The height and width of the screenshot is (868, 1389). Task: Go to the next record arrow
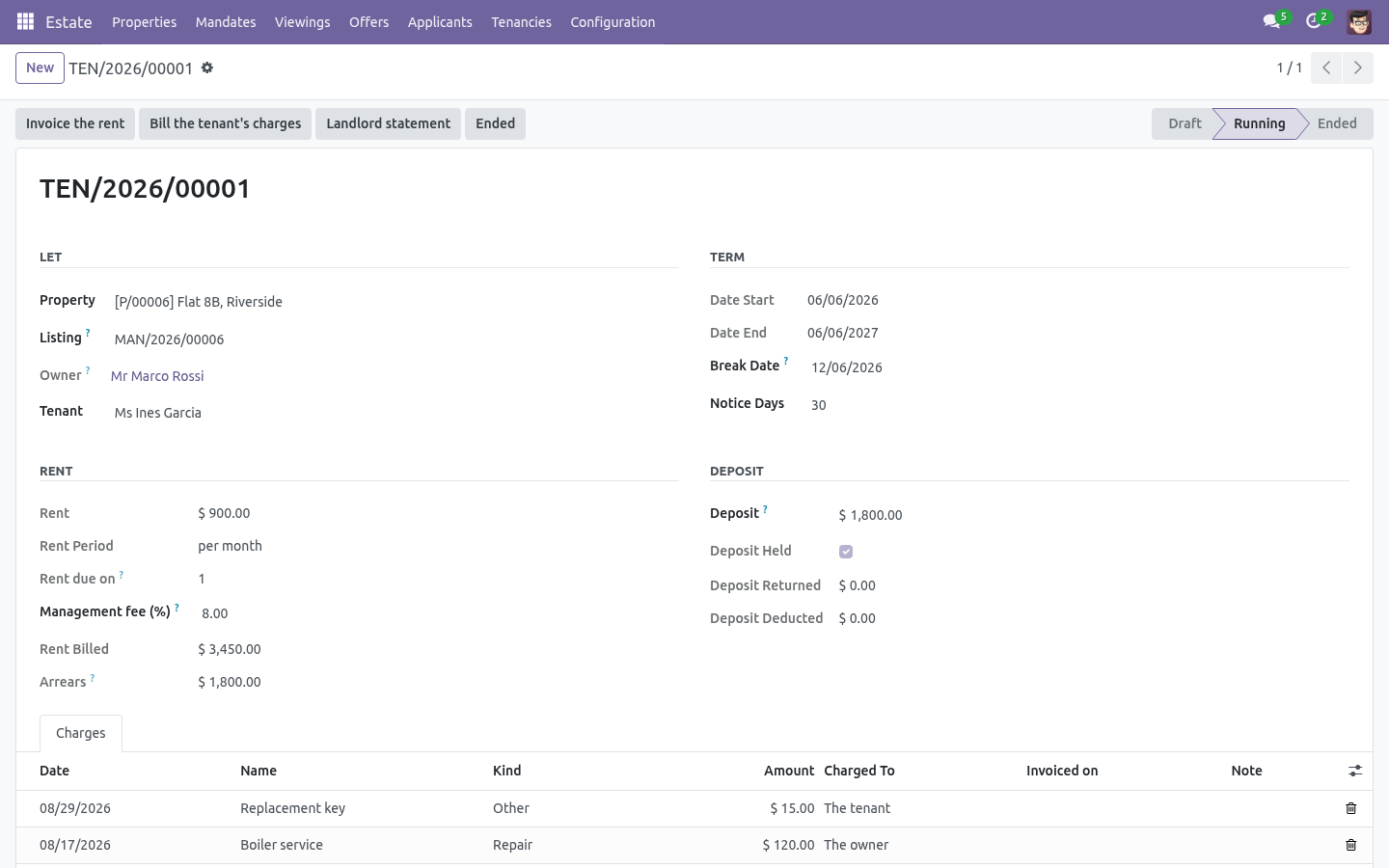1358,68
